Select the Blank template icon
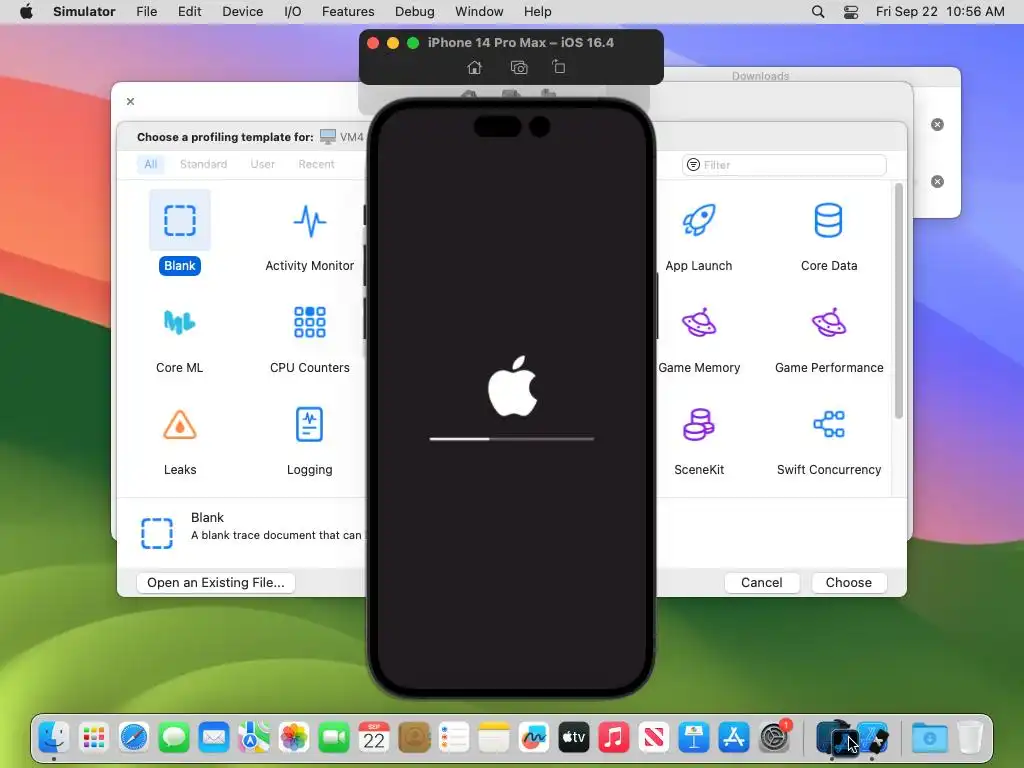Viewport: 1024px width, 768px height. (180, 220)
